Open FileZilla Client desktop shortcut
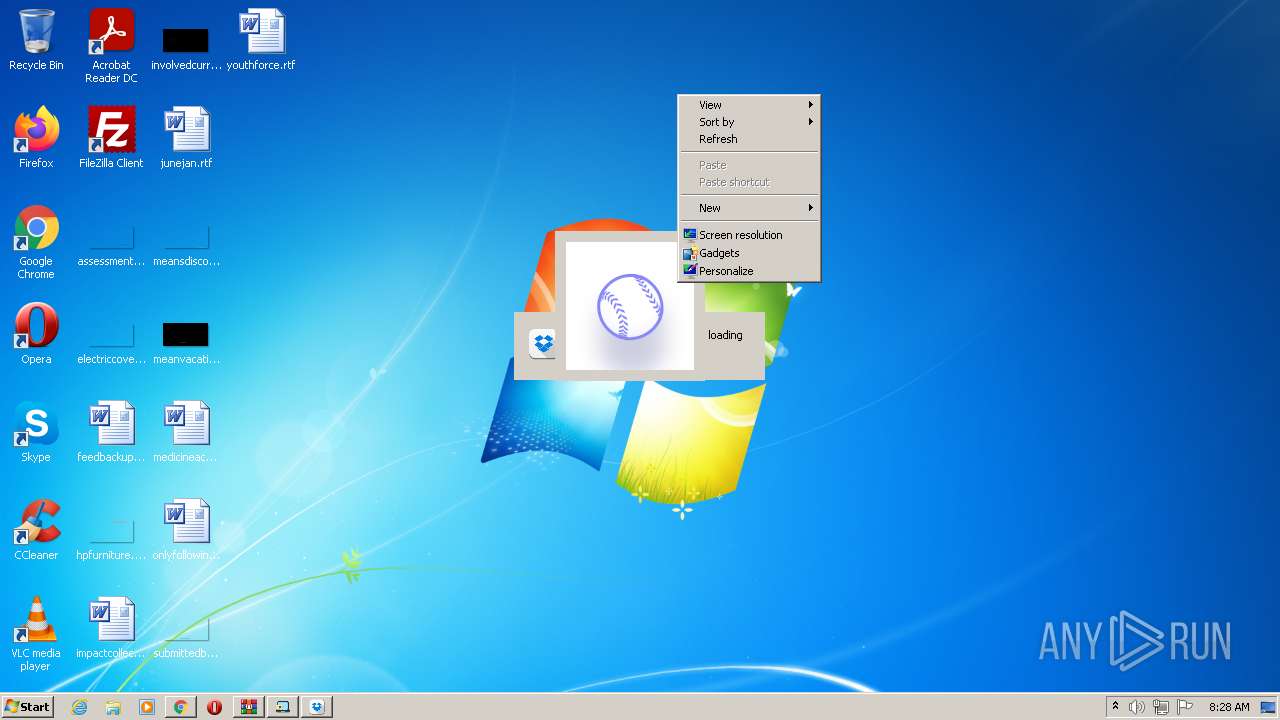Viewport: 1280px width, 720px height. click(x=111, y=138)
